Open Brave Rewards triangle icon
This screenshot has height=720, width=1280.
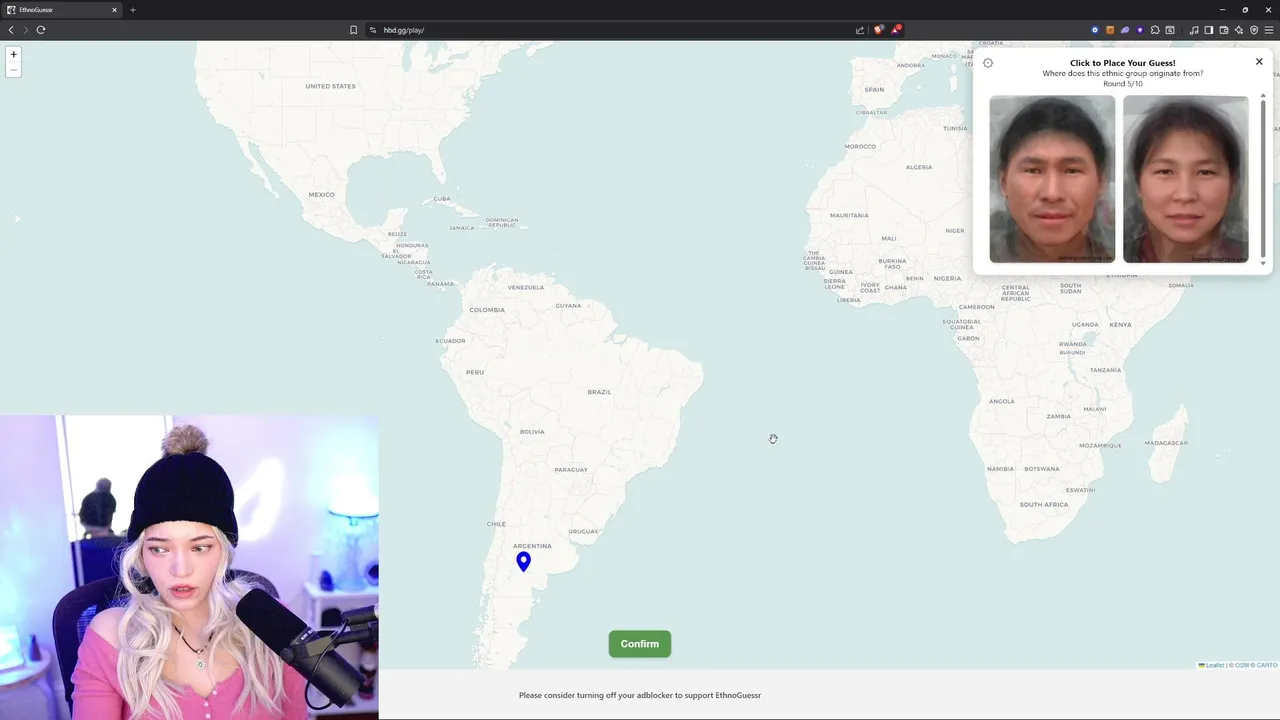click(x=896, y=30)
